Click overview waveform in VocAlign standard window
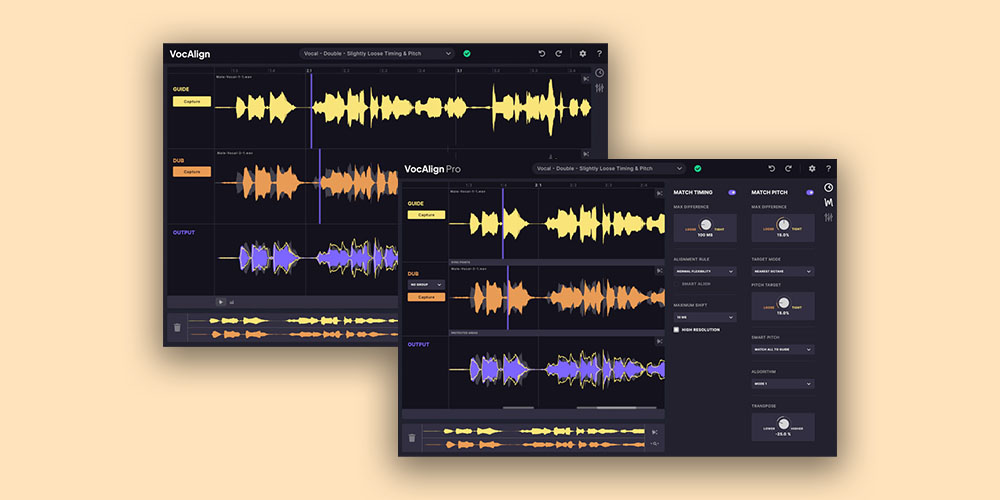This screenshot has height=500, width=1000. point(293,328)
